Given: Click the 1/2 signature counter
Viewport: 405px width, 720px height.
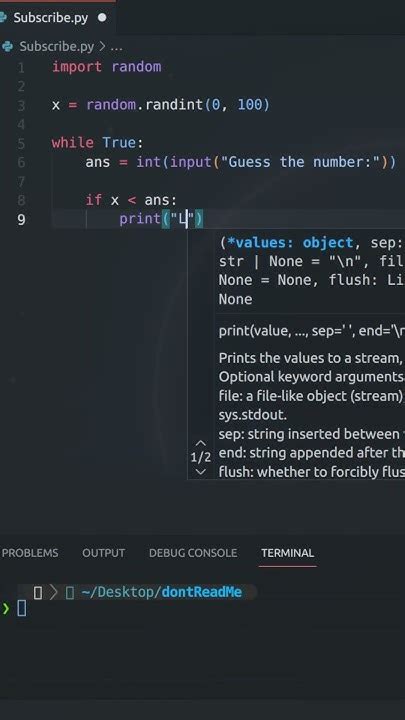Looking at the screenshot, I should (201, 457).
